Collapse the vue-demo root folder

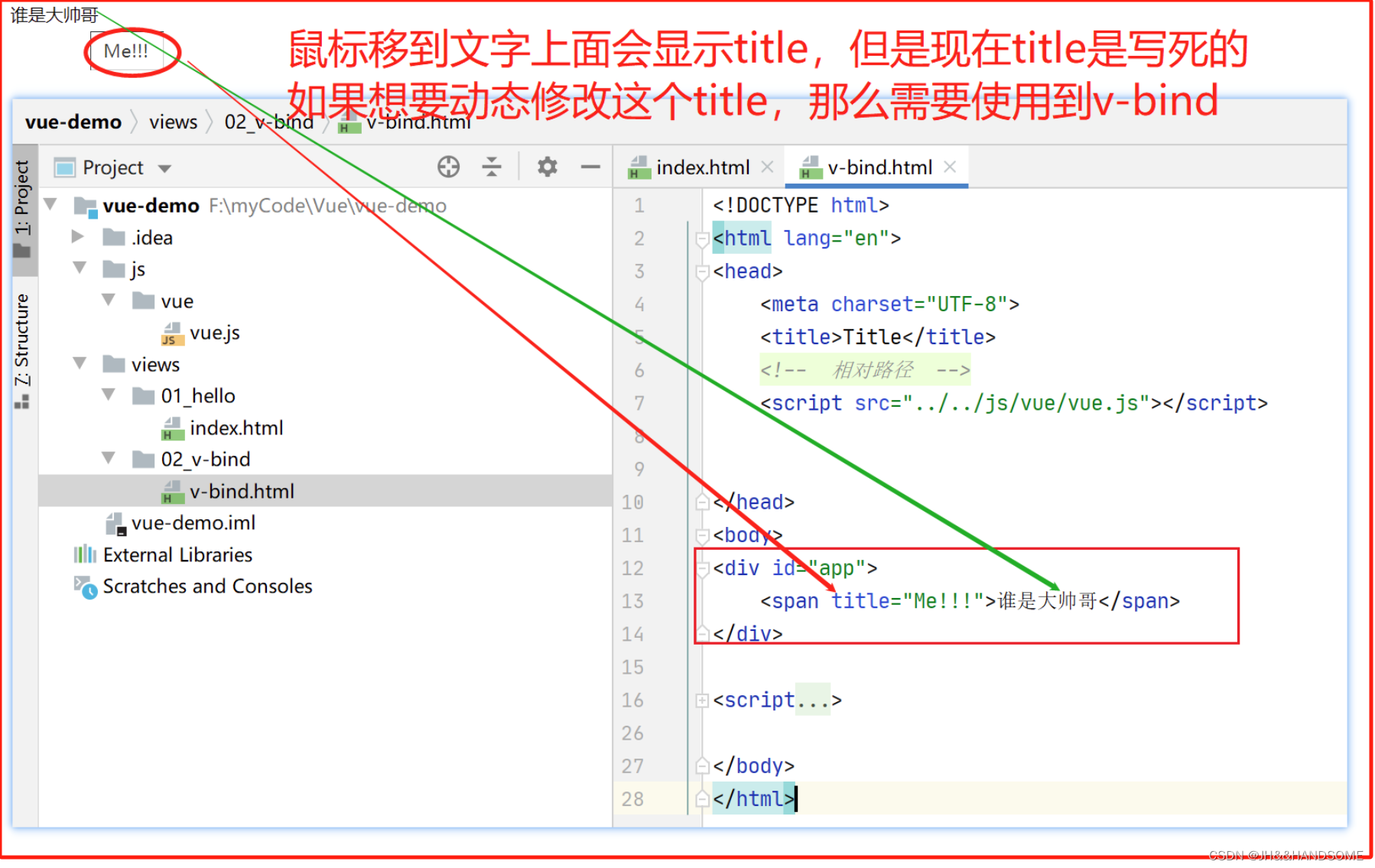point(52,204)
